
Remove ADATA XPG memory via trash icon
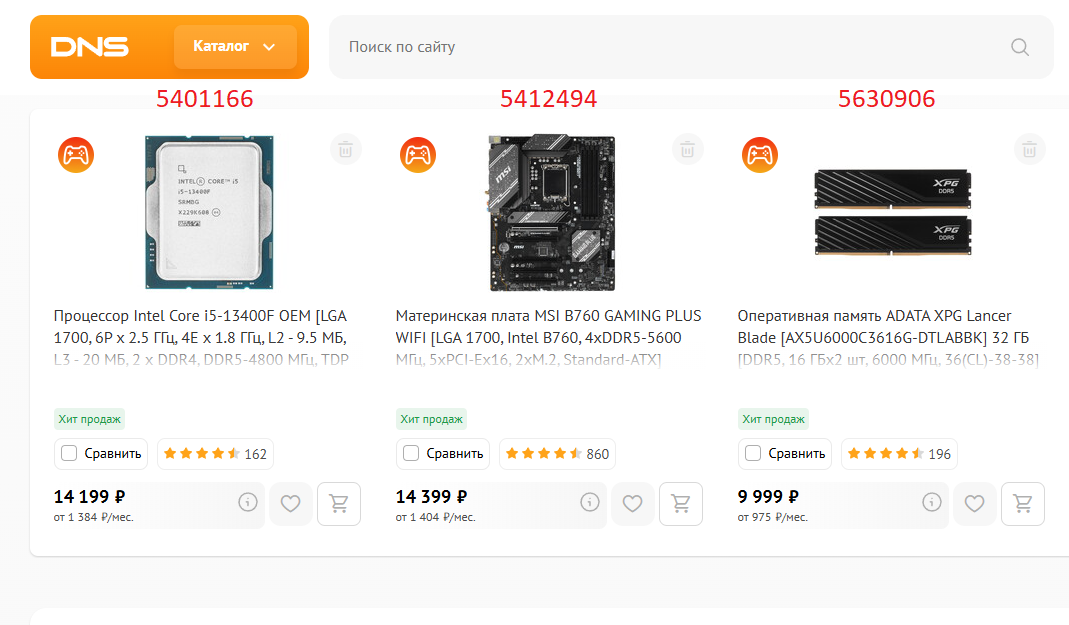(1029, 149)
